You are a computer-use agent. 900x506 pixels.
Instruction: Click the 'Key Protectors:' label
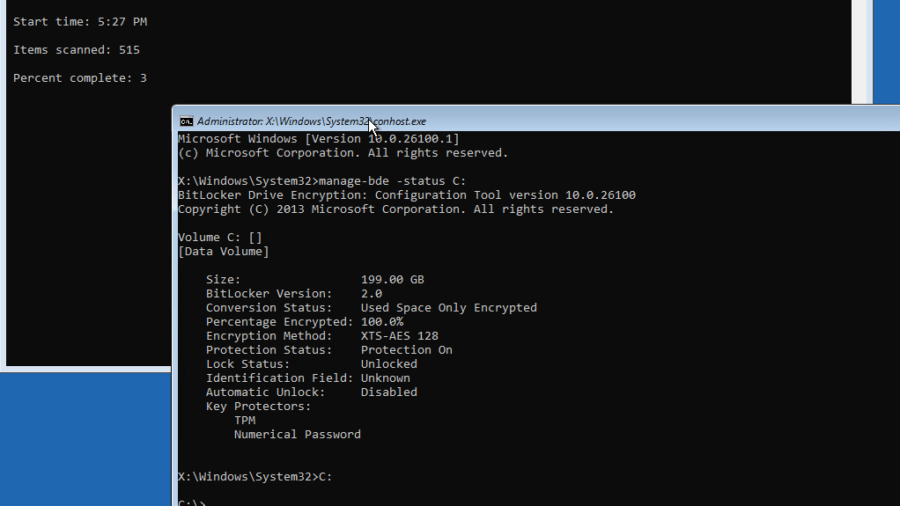click(x=258, y=407)
